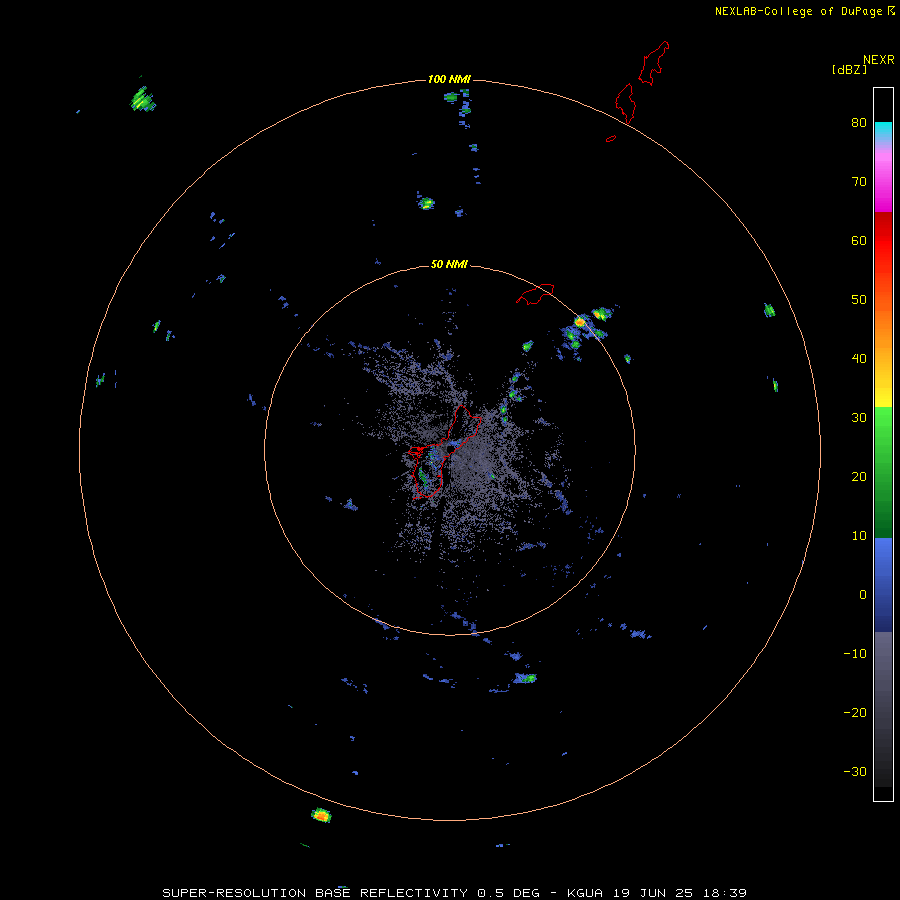Click the 80 value on the dBZ scale
900x900 pixels.
pos(859,122)
